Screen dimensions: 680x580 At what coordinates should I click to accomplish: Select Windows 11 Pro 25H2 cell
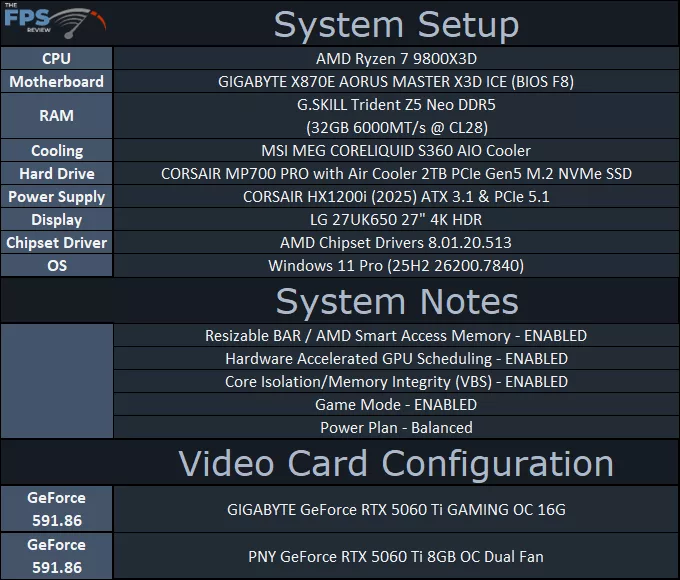point(396,265)
